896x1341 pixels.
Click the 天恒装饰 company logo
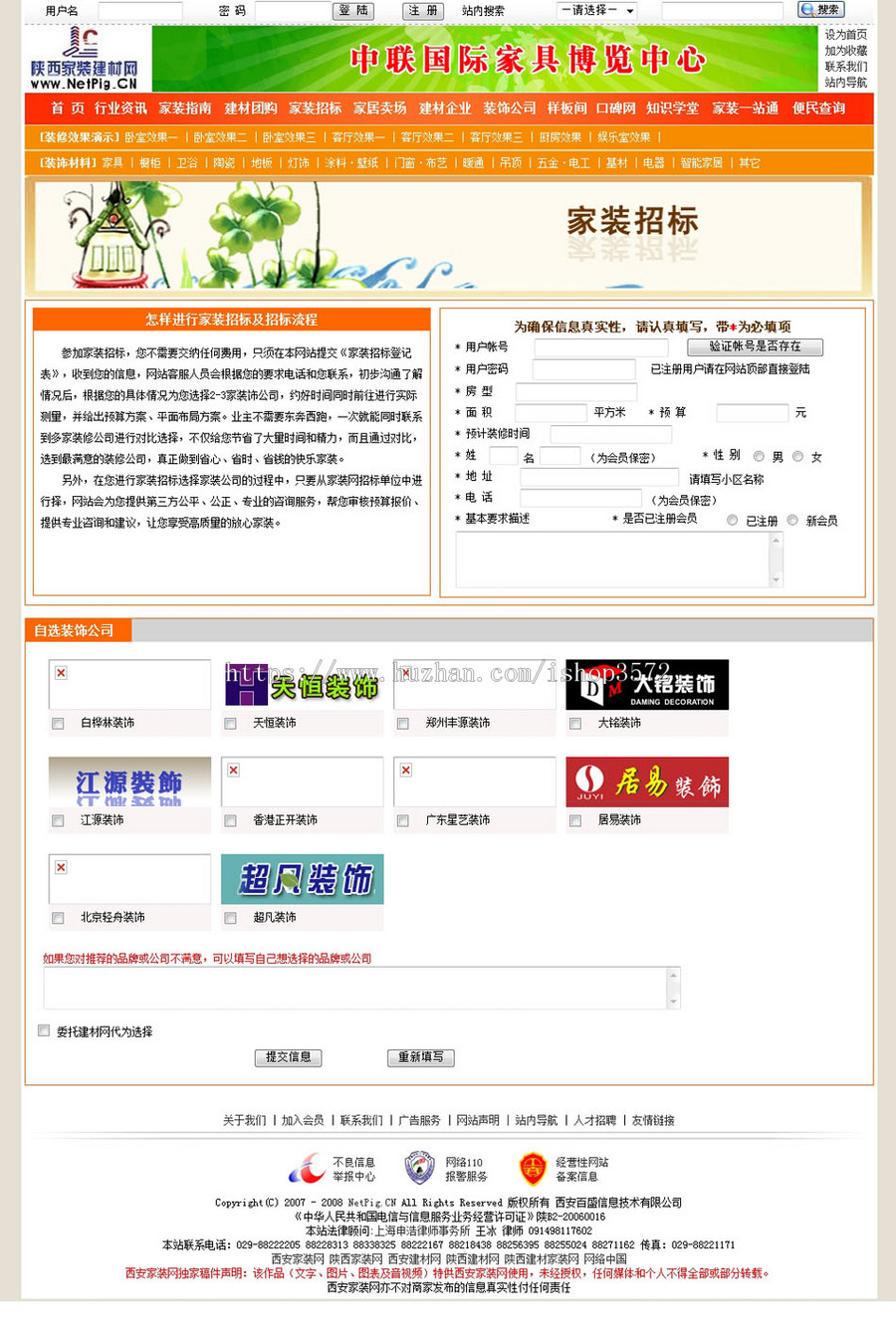click(x=302, y=684)
